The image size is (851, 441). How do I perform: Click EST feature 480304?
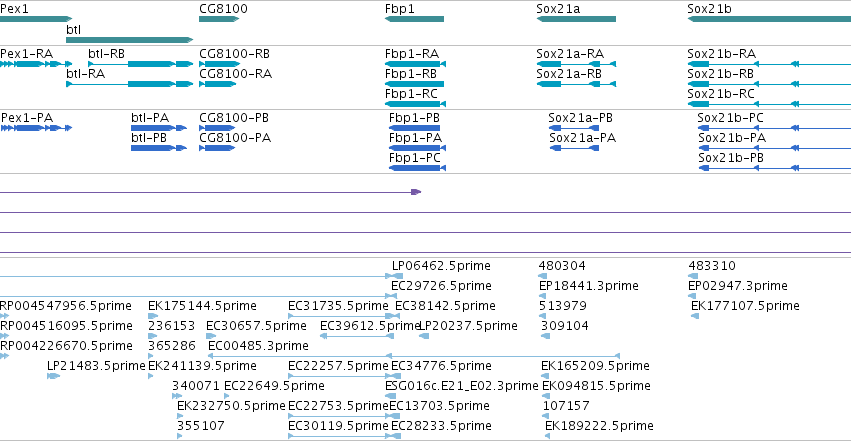click(542, 276)
